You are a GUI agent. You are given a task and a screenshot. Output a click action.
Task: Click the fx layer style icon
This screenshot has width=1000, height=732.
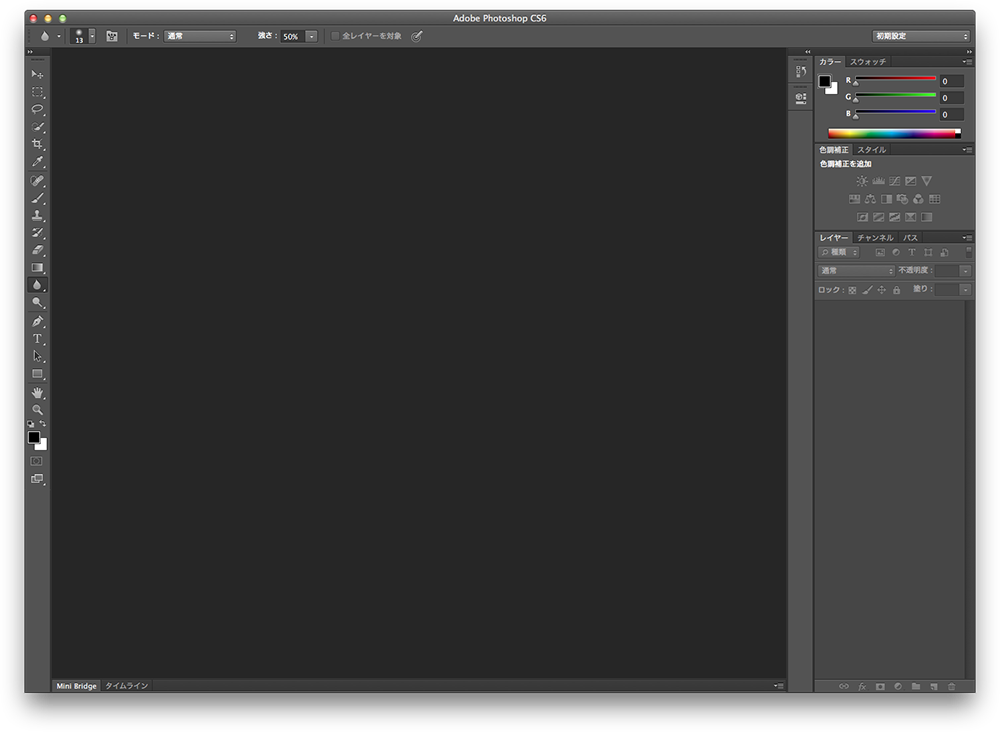(x=862, y=687)
